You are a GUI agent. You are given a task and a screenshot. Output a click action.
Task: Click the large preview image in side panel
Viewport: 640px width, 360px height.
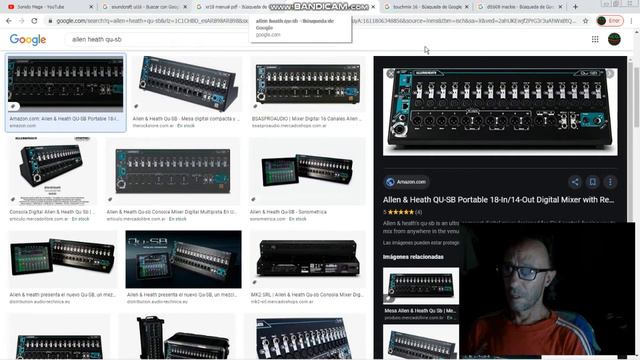pos(500,111)
